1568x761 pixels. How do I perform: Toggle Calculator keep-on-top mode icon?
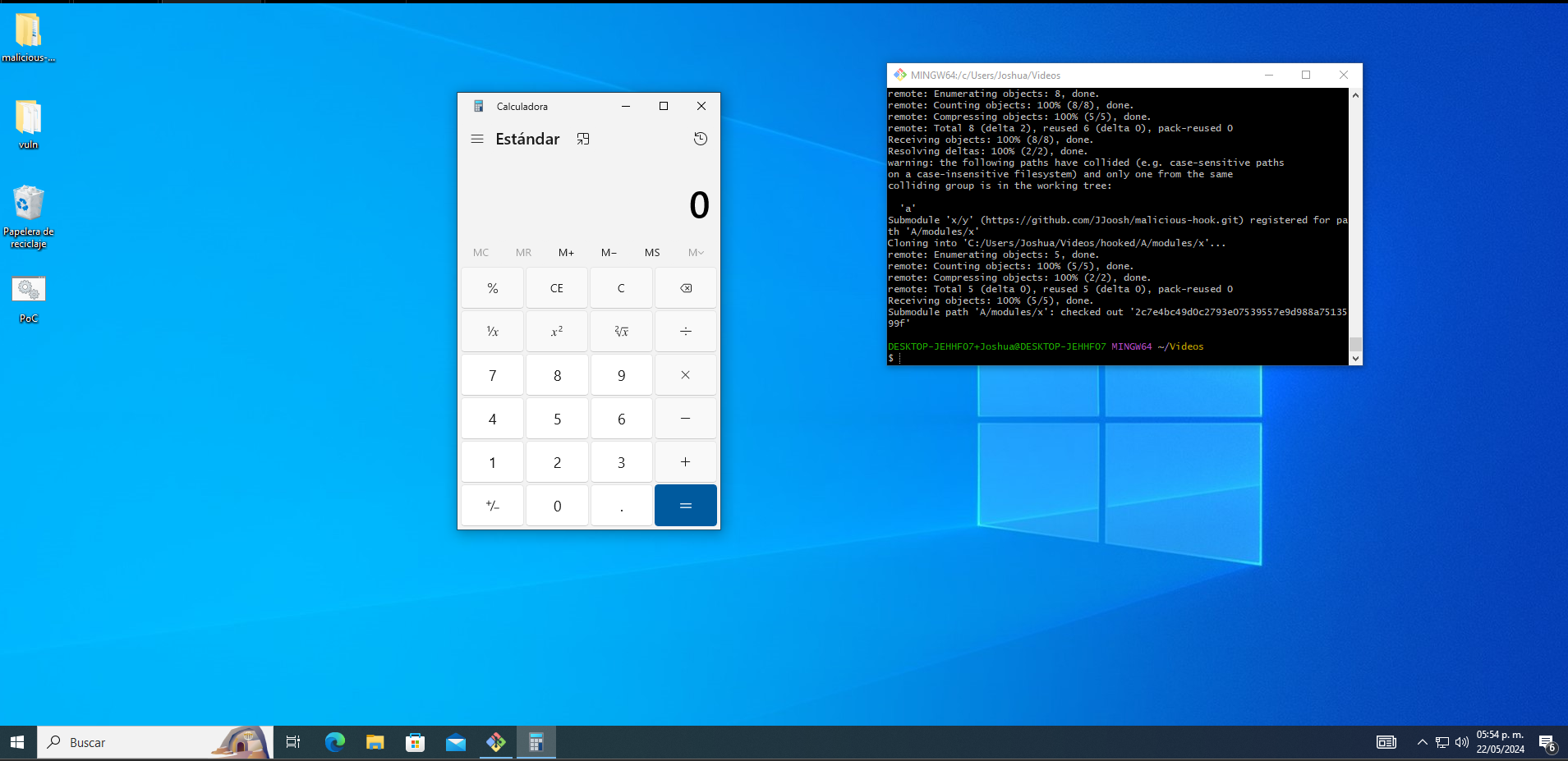tap(583, 139)
